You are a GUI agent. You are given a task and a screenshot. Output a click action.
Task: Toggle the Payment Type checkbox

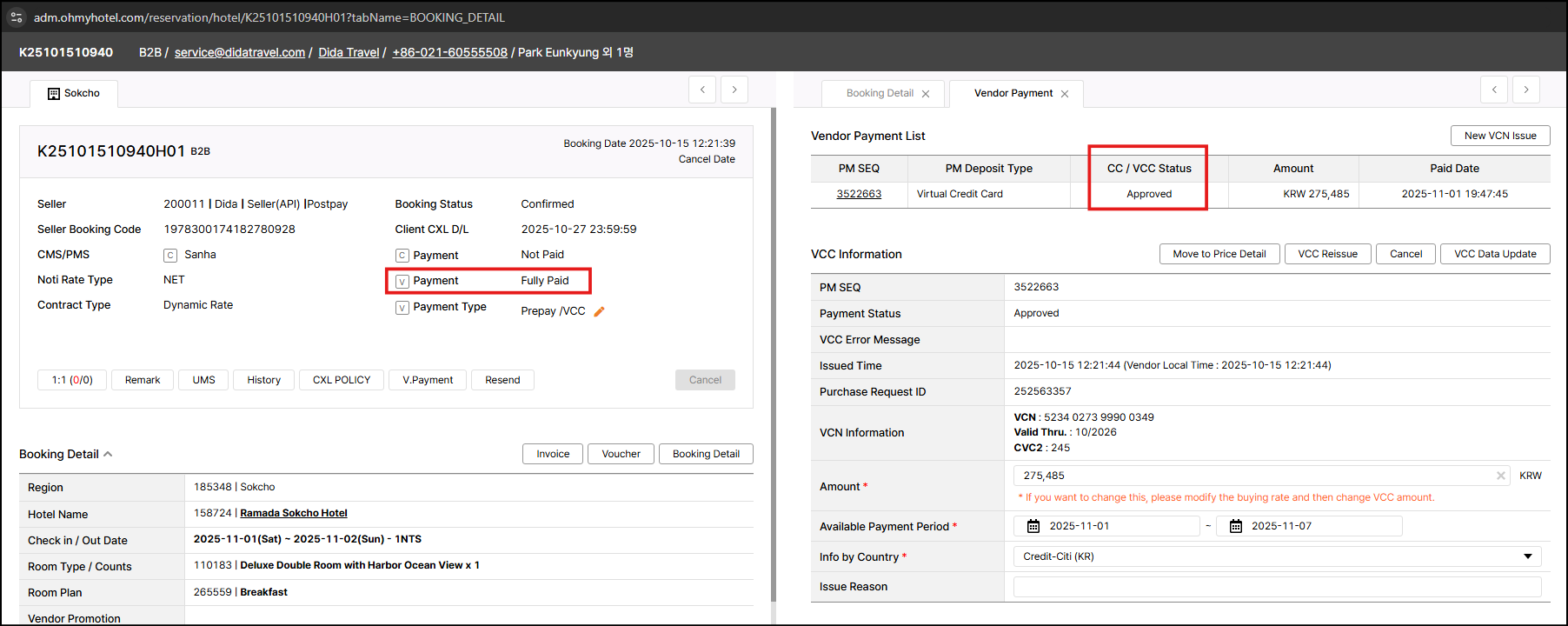point(402,308)
